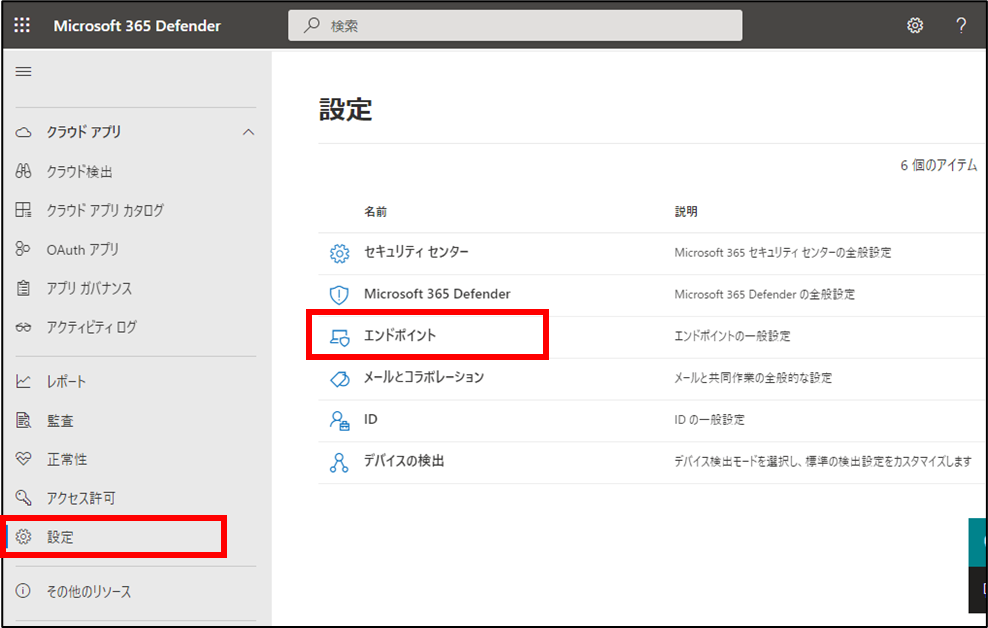Click the laptop shield icon in エンドポイント row
The width and height of the screenshot is (988, 628).
(340, 337)
